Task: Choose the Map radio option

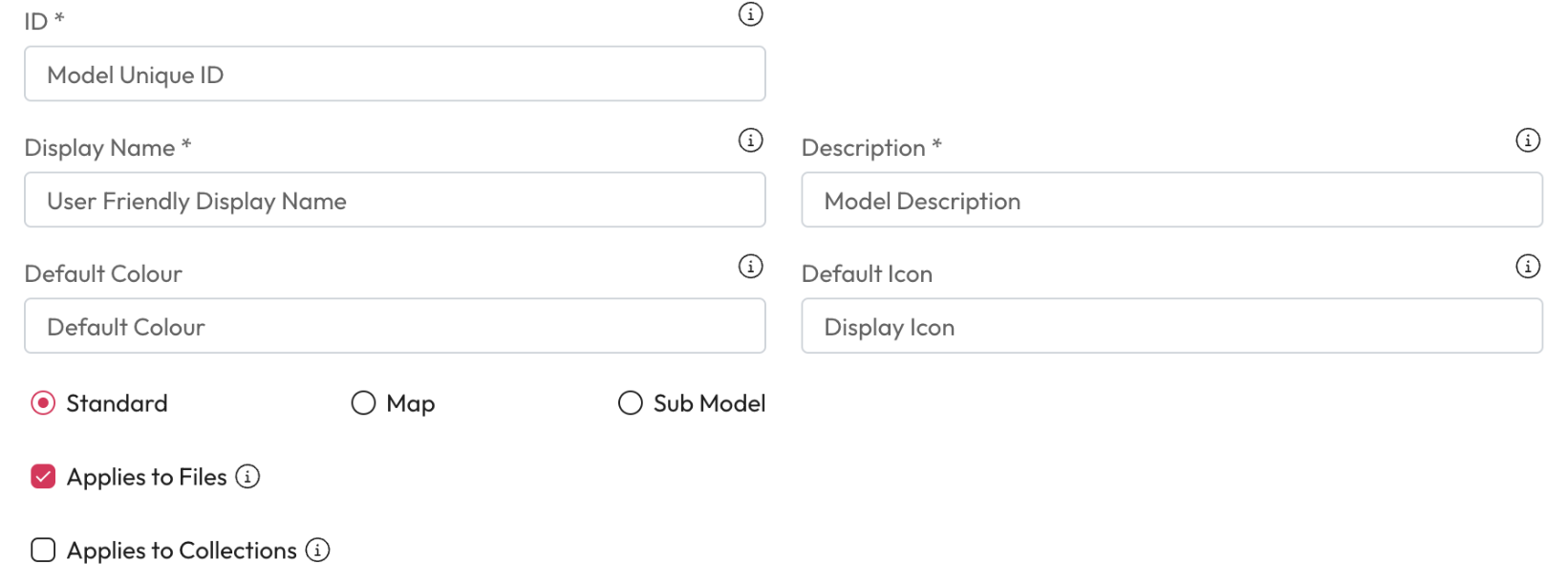Action: click(363, 403)
